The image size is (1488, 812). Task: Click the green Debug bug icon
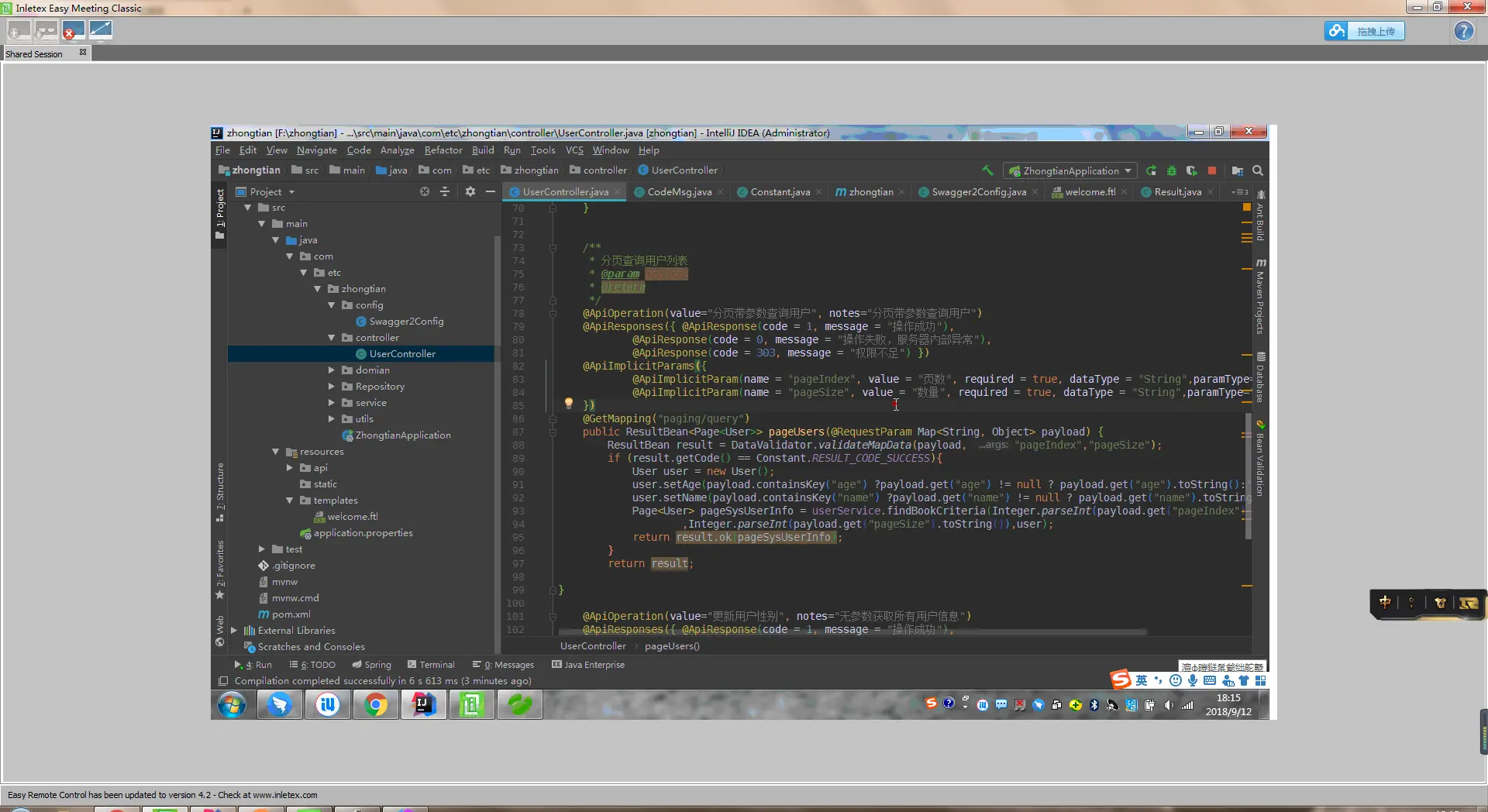click(x=1172, y=170)
